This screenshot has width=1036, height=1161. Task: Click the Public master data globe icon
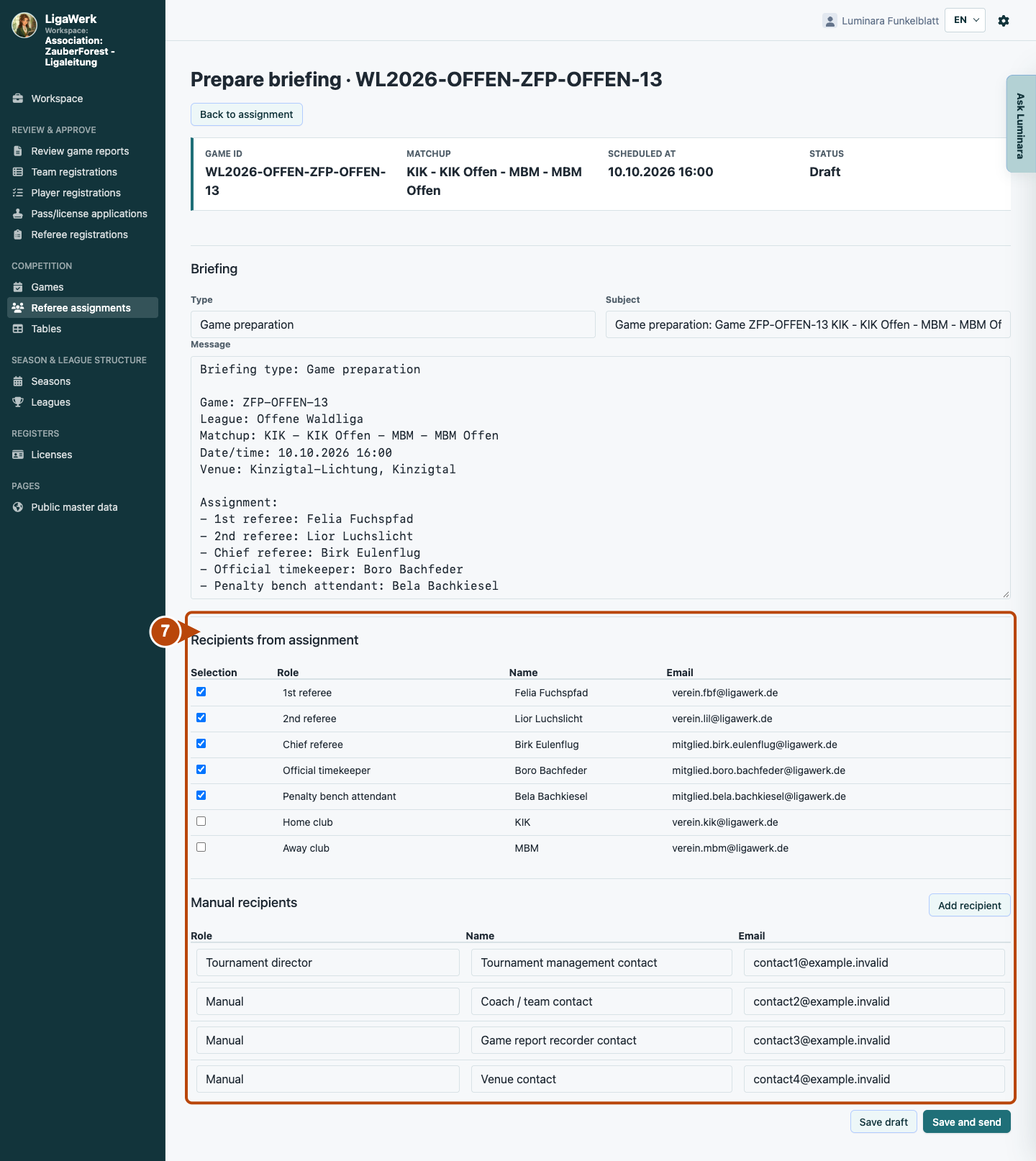[x=18, y=507]
